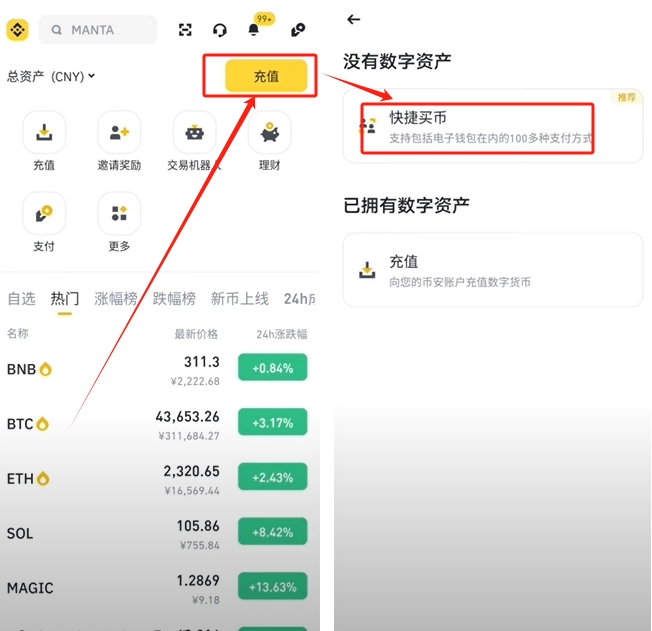Switch to the 跌幅榜 tab
This screenshot has width=652, height=631.
(174, 299)
